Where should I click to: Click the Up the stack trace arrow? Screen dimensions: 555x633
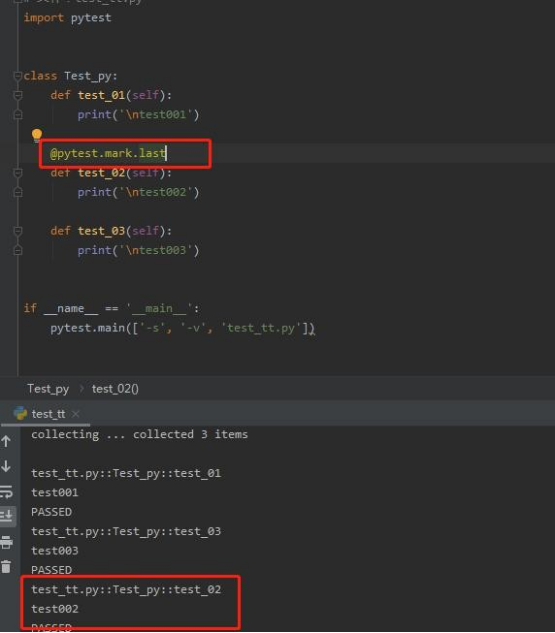6,441
